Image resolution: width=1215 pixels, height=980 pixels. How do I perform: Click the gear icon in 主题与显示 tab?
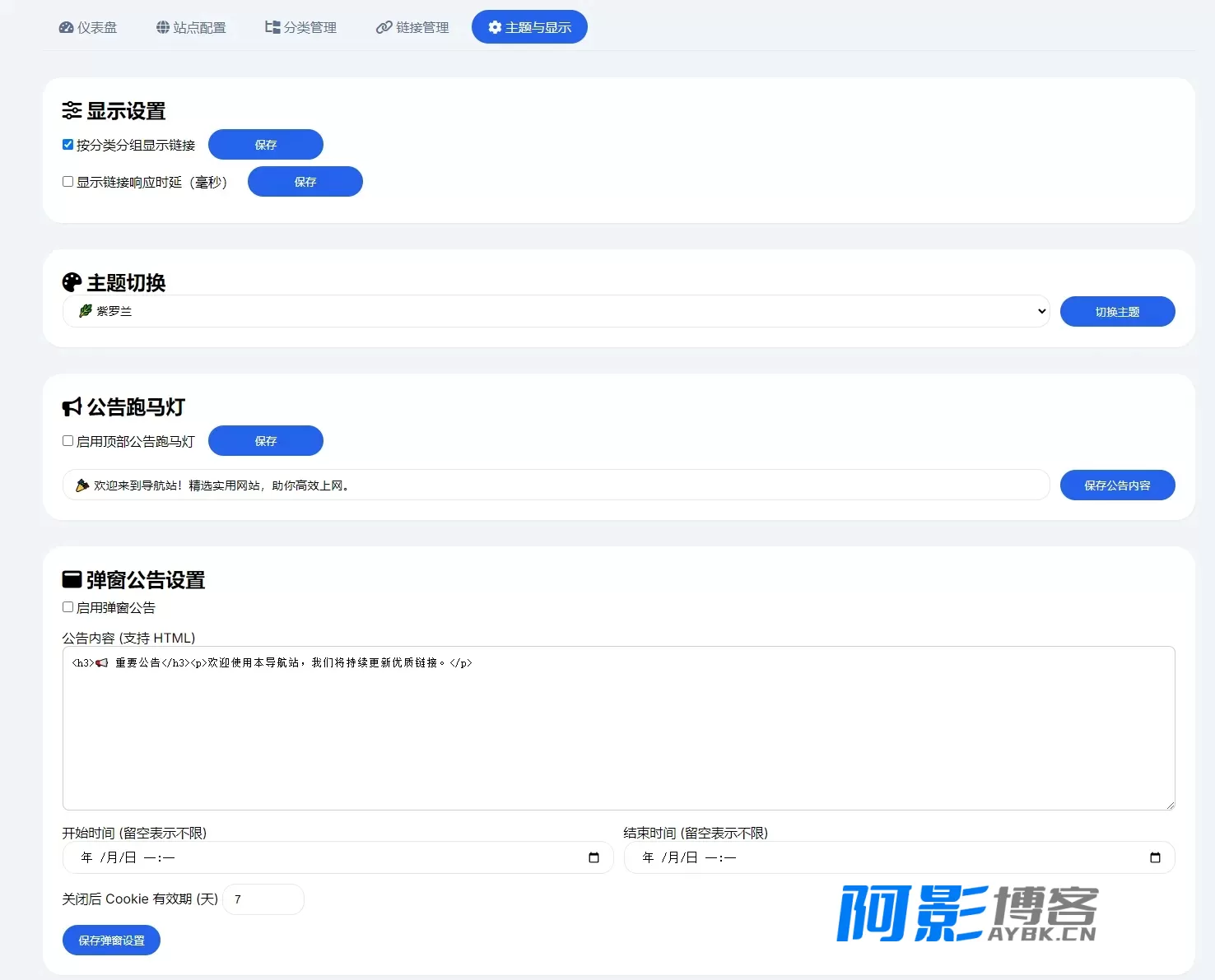[495, 27]
